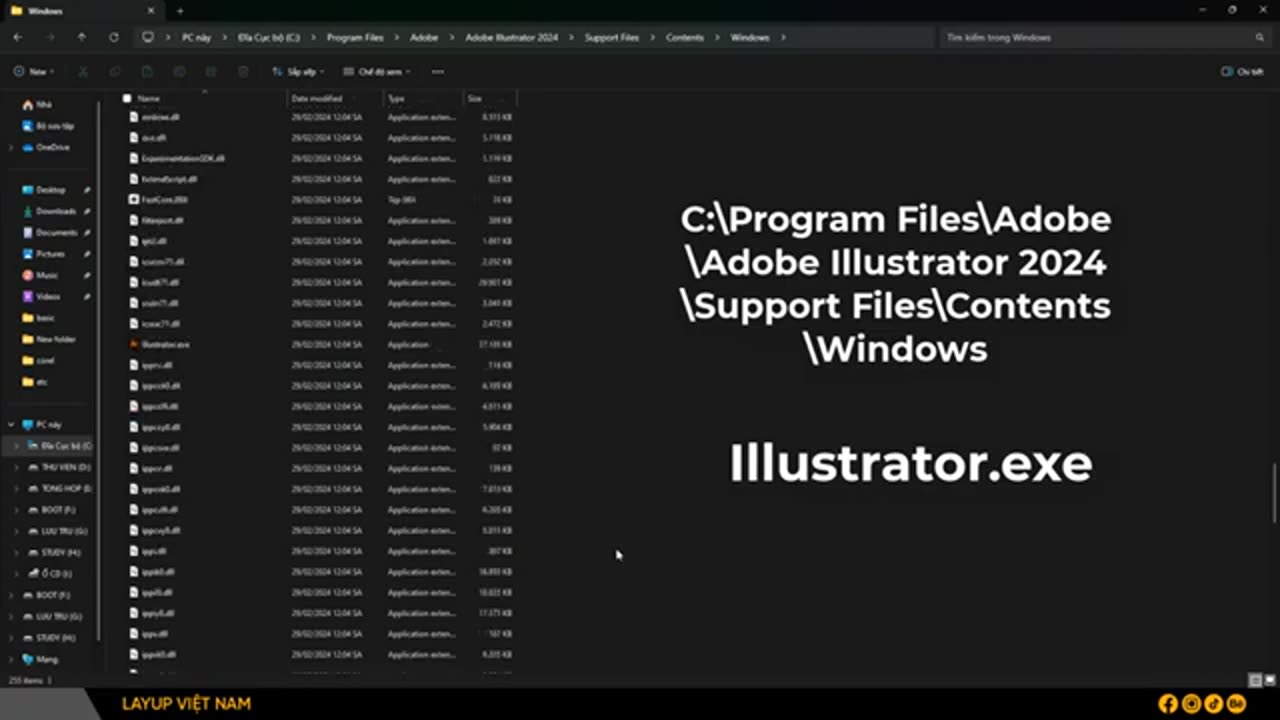Click the Rename toolbar icon
Image resolution: width=1280 pixels, height=720 pixels.
(179, 72)
